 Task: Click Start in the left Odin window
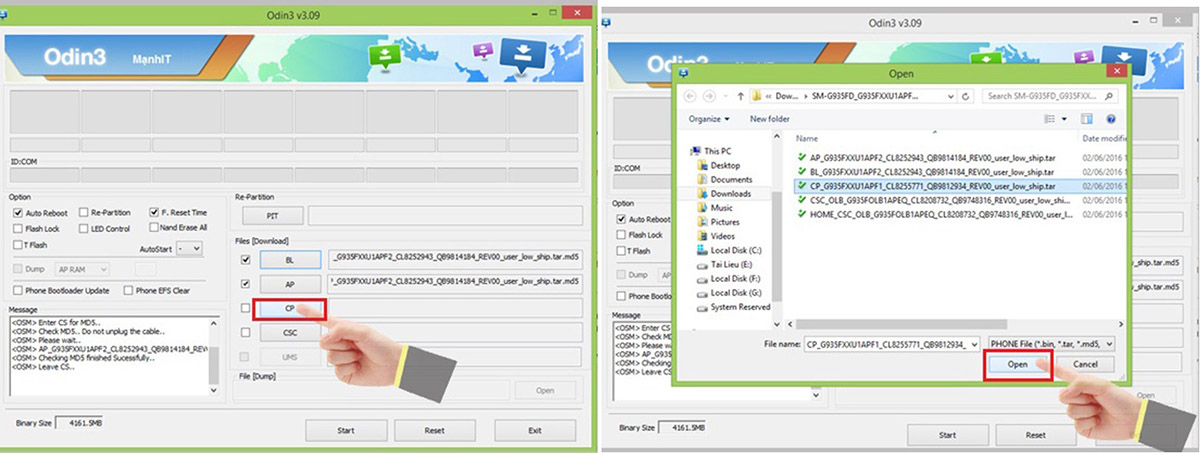click(x=346, y=430)
